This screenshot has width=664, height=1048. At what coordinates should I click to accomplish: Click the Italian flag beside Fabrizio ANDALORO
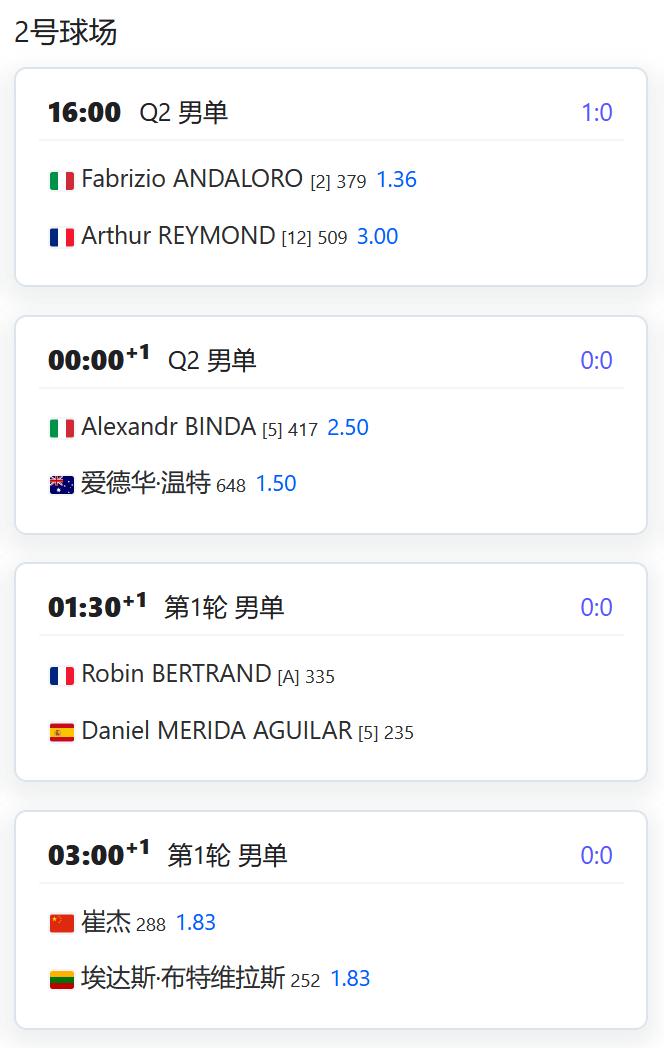[x=62, y=180]
